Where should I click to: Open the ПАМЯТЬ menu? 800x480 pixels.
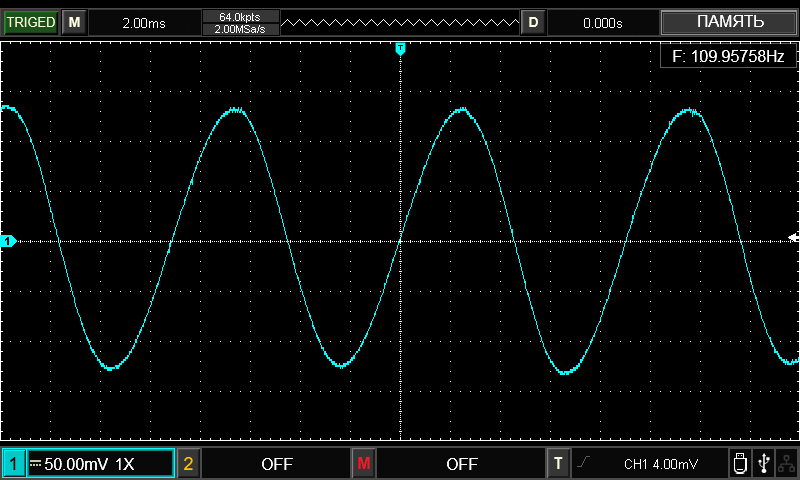click(729, 22)
